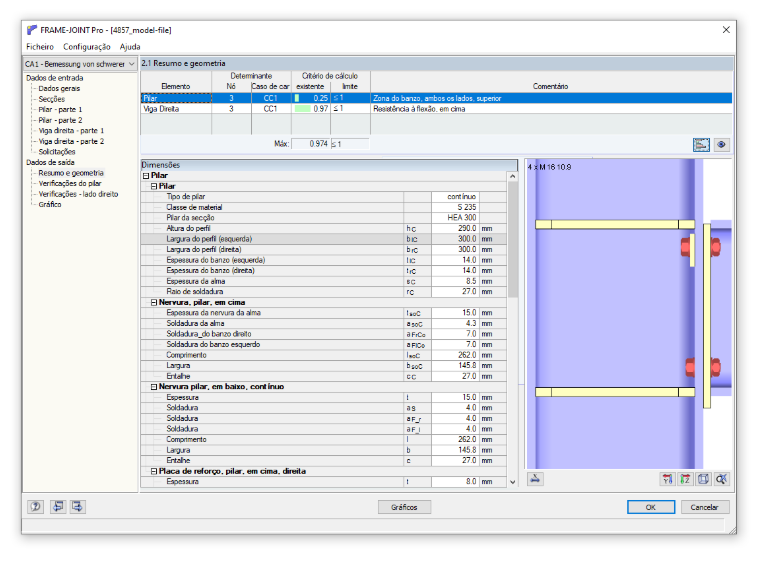760x570 pixels.
Task: Open 'Viga direita - parte 2' entry
Action: coord(71,142)
